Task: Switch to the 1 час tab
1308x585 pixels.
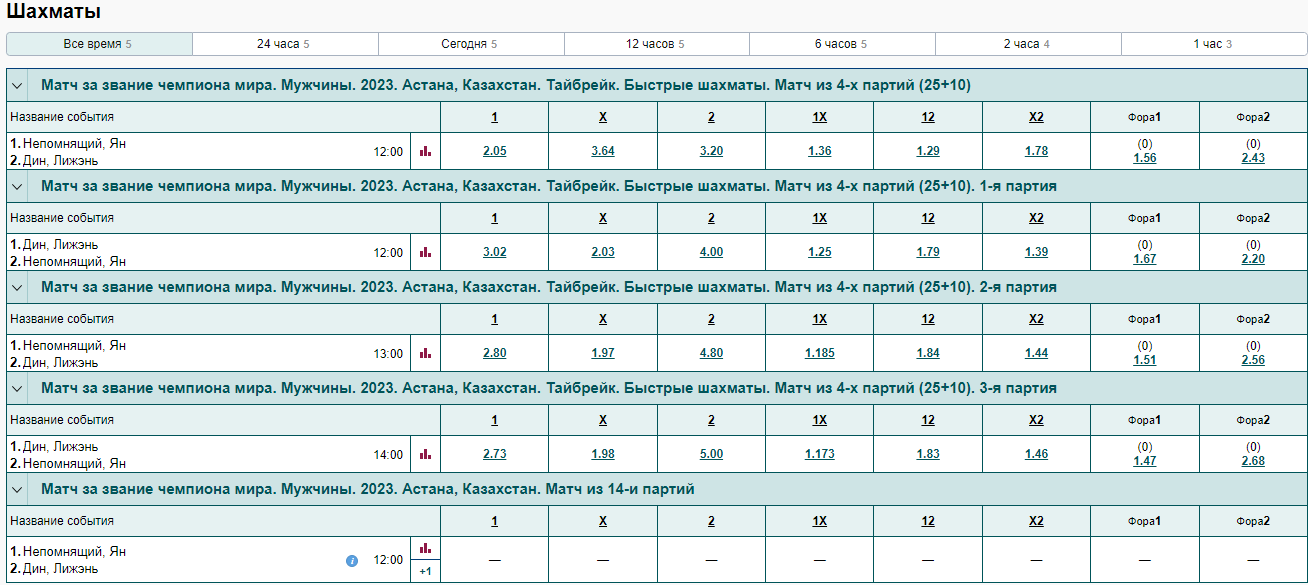Action: click(x=1213, y=44)
